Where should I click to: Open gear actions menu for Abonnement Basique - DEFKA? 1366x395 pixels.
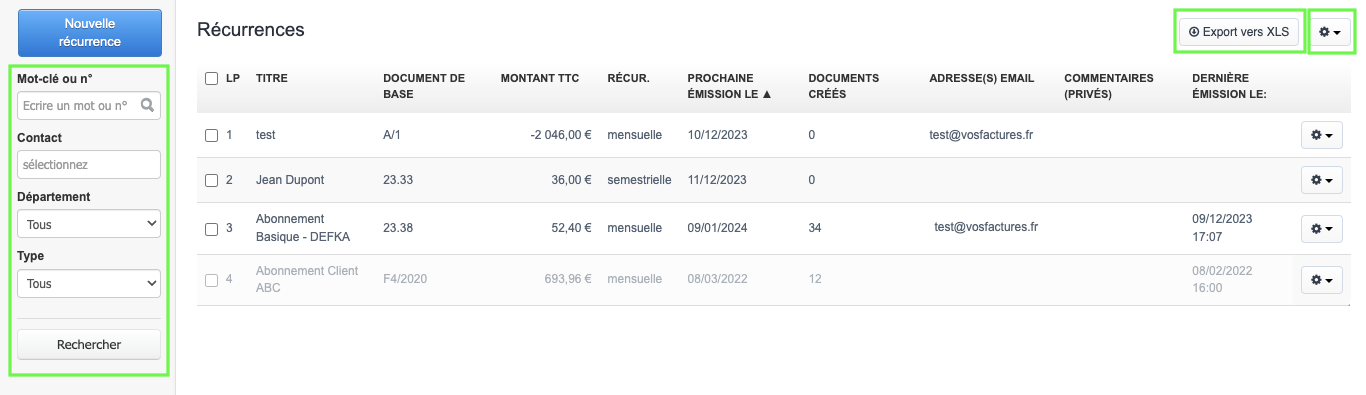click(1321, 228)
